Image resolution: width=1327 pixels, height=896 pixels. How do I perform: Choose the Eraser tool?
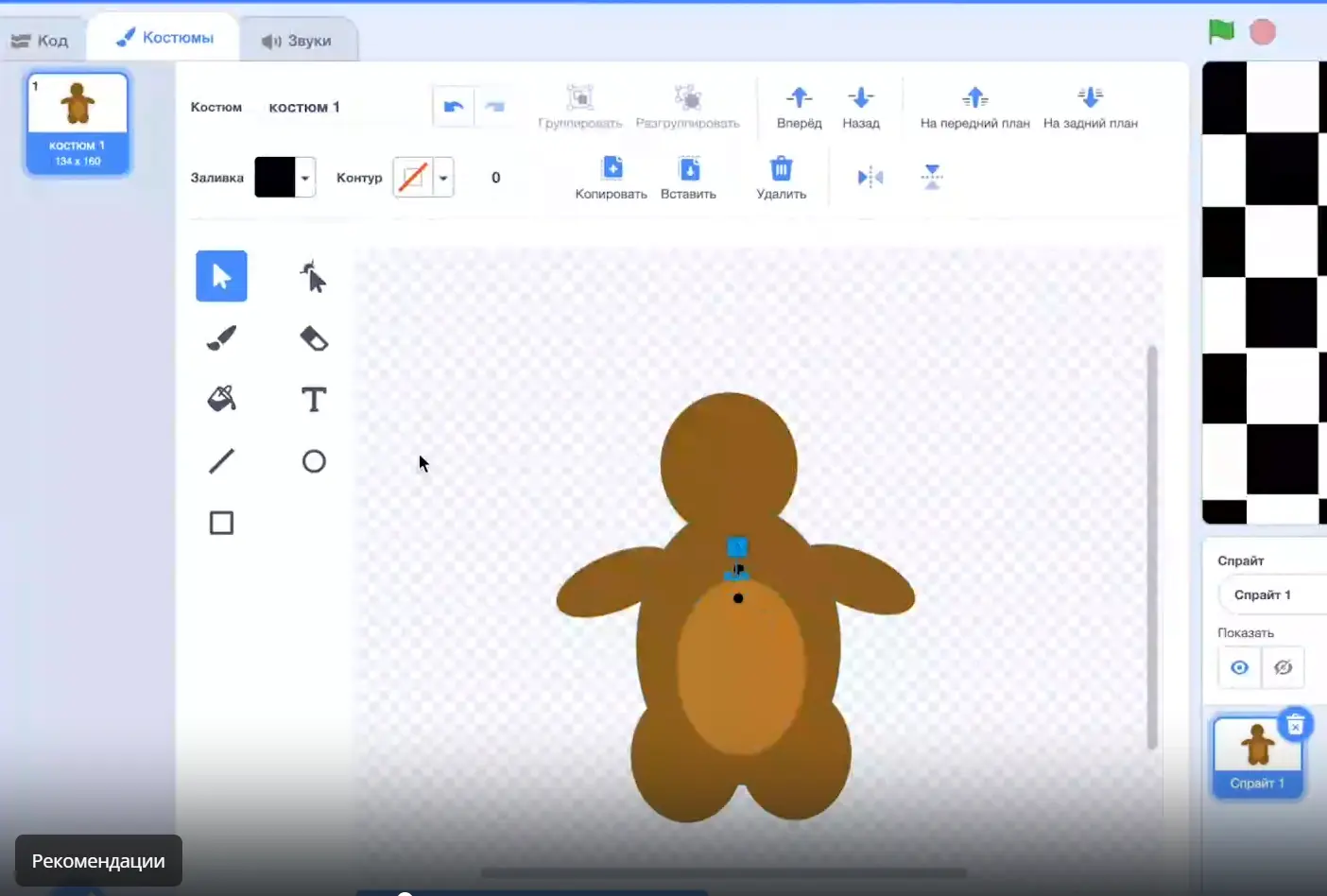click(314, 338)
